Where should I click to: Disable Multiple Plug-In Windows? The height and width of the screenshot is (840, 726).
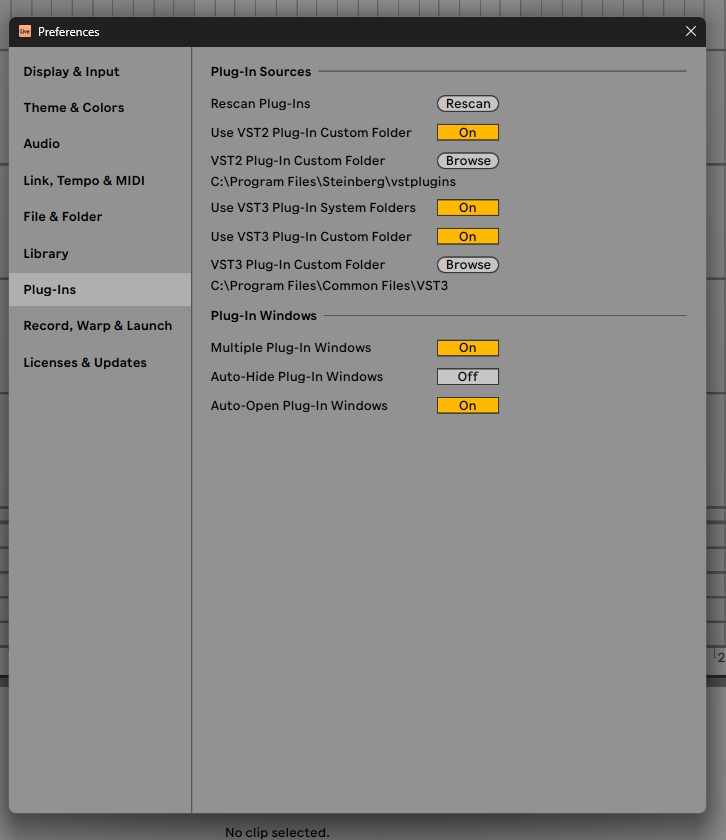click(x=468, y=348)
